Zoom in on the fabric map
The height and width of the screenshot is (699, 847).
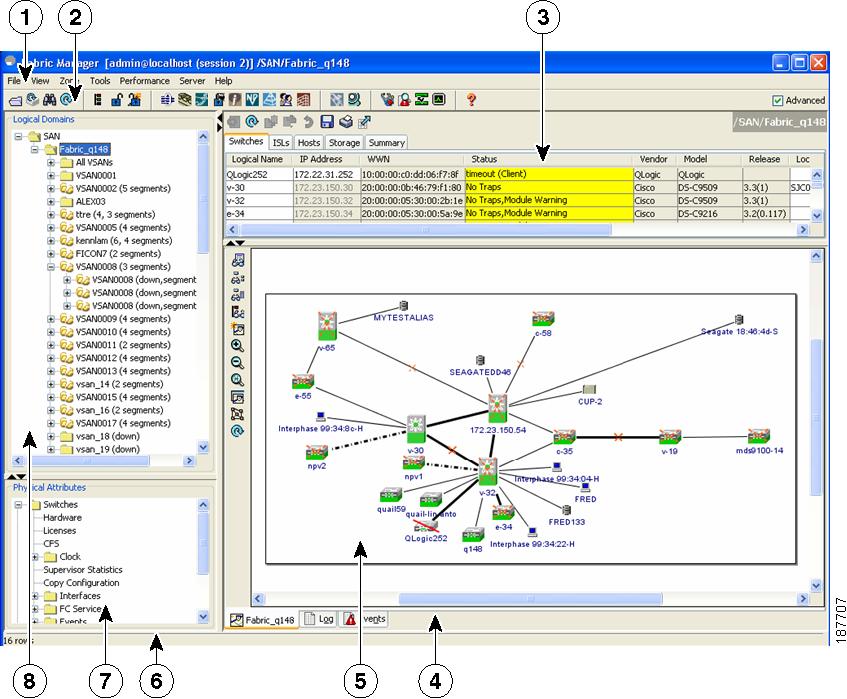(x=237, y=346)
